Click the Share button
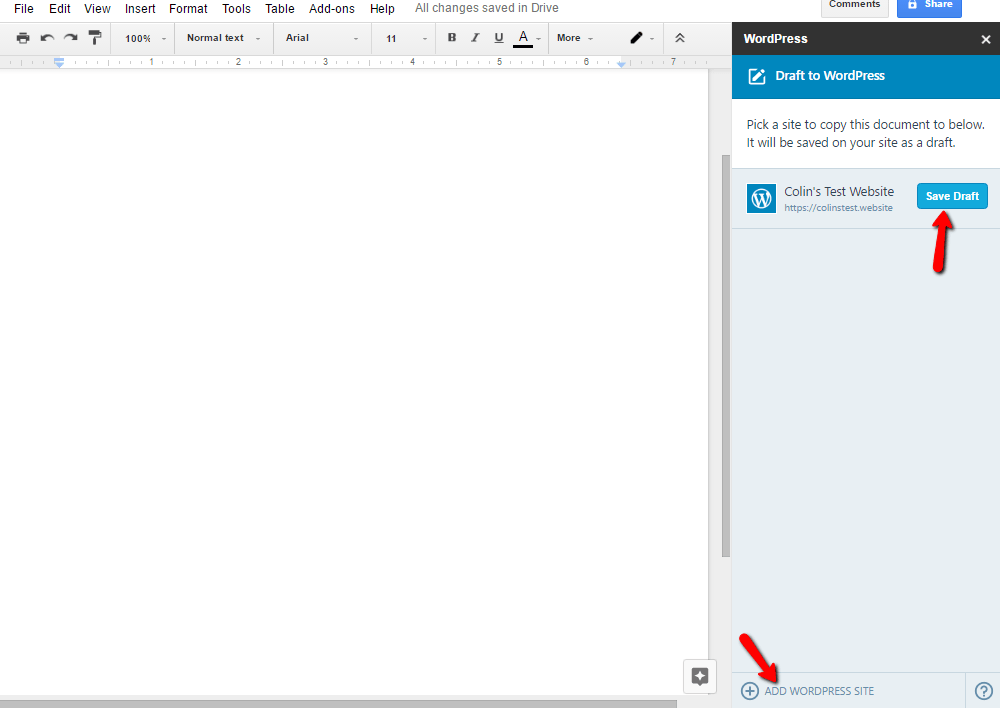 click(929, 6)
